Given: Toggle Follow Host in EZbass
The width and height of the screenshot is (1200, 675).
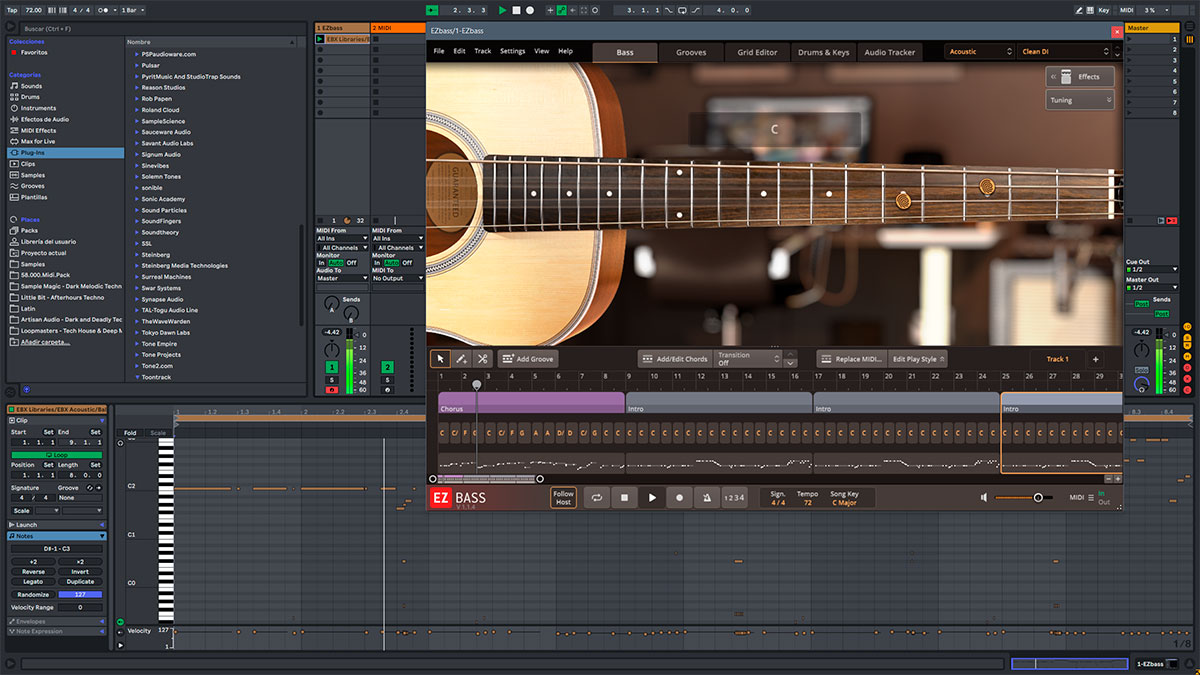Looking at the screenshot, I should (x=564, y=497).
